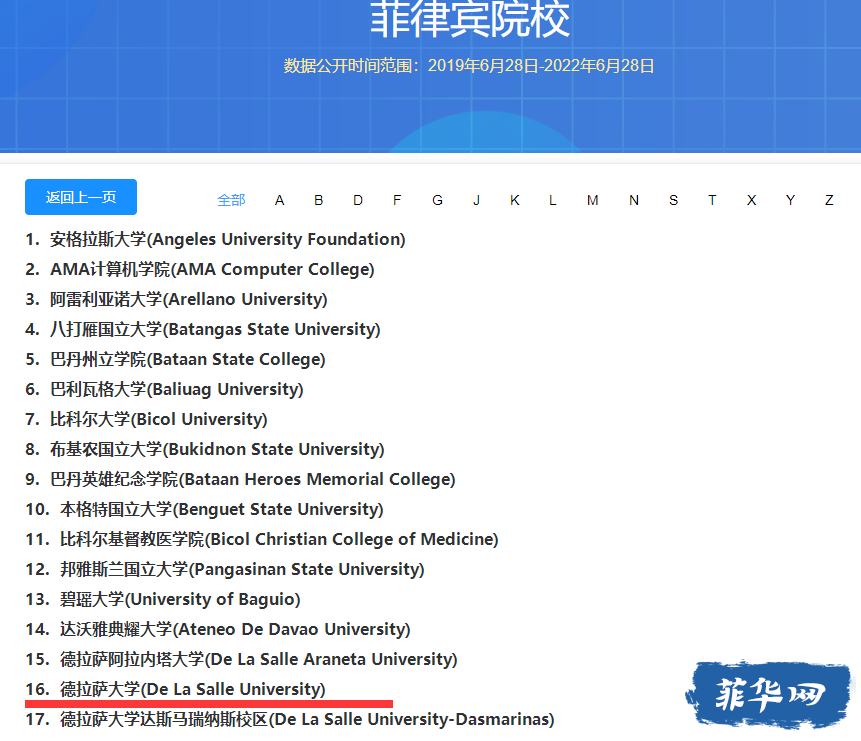Open Bukidnon State University entry
Viewport: 861px width, 741px height.
click(x=217, y=449)
